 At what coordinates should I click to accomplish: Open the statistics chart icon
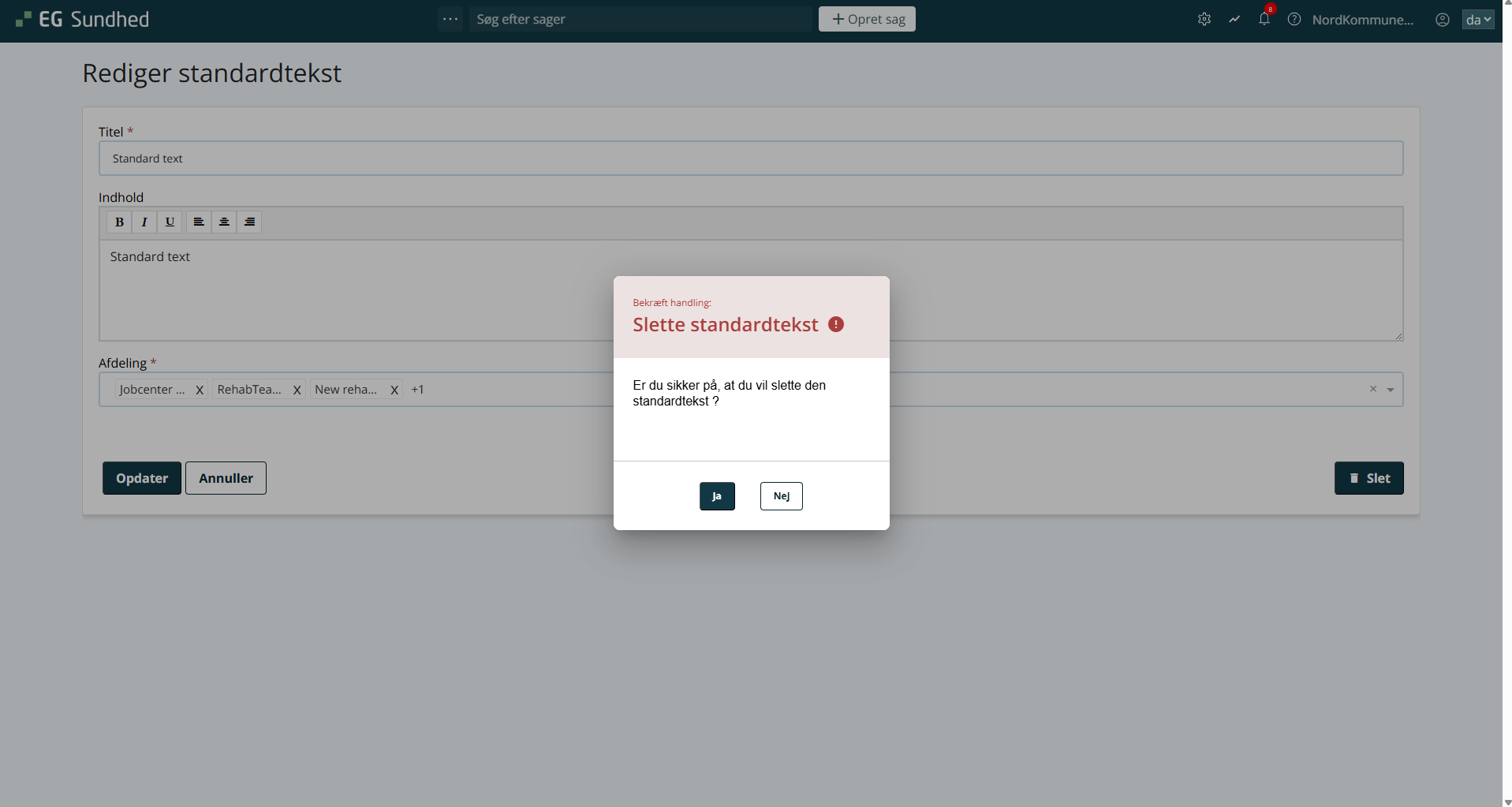1234,20
